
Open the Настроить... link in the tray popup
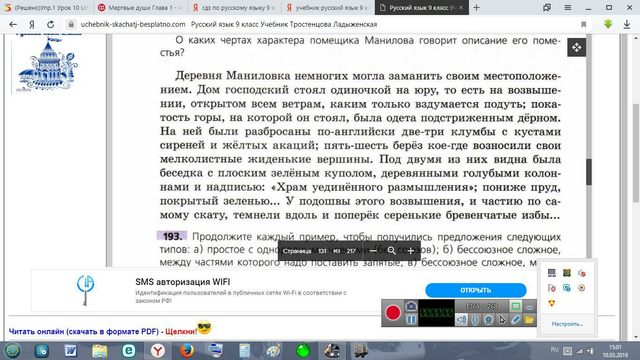[567, 324]
